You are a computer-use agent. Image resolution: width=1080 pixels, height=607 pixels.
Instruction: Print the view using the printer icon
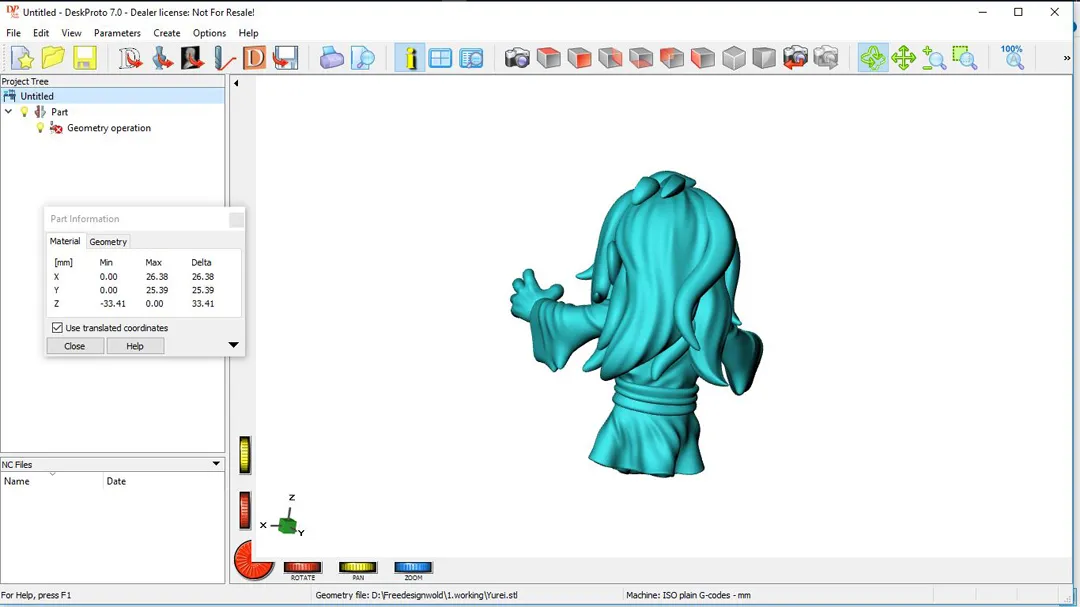click(331, 59)
